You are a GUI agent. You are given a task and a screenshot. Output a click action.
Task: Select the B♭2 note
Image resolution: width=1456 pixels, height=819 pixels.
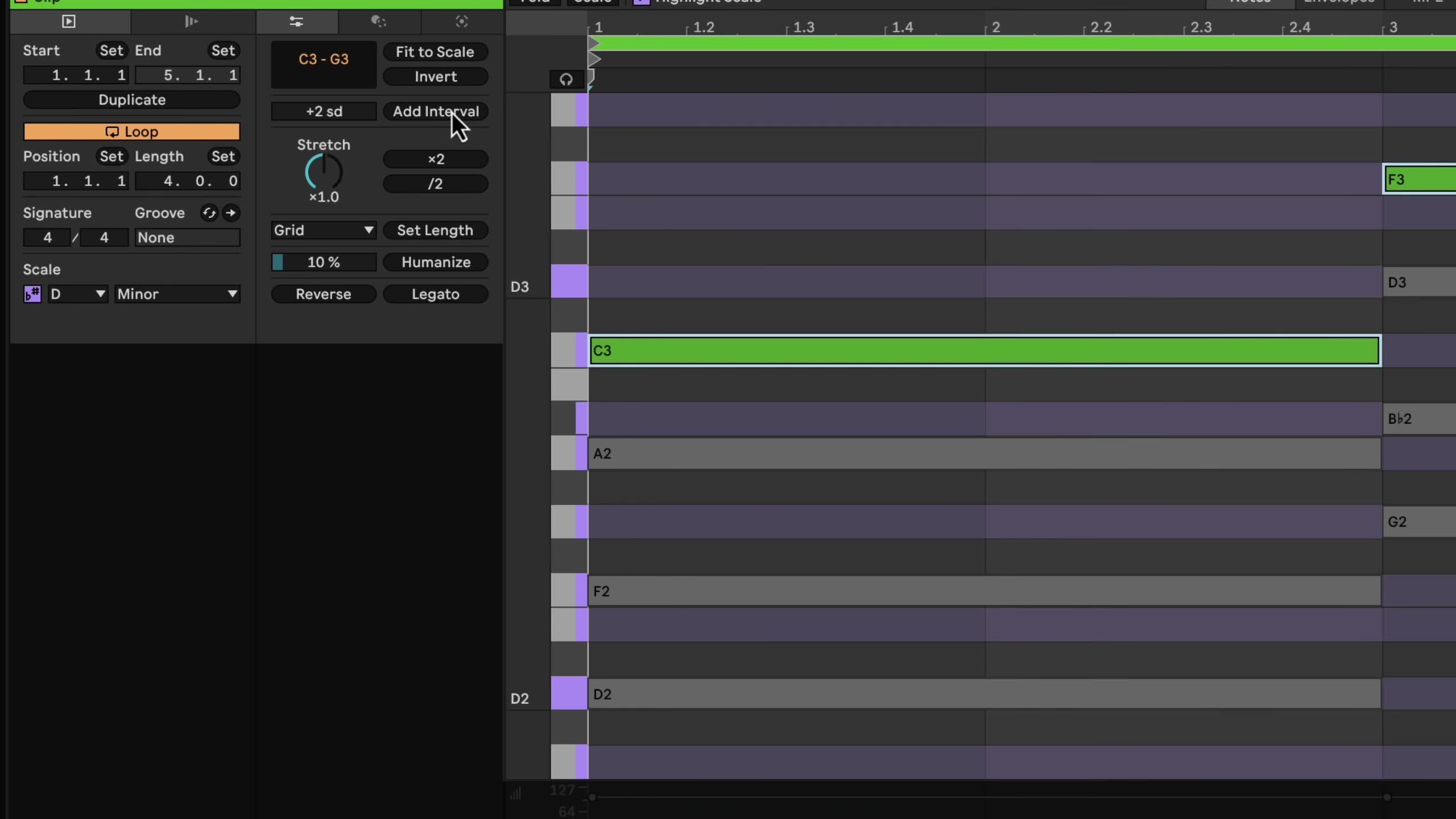coord(1420,419)
